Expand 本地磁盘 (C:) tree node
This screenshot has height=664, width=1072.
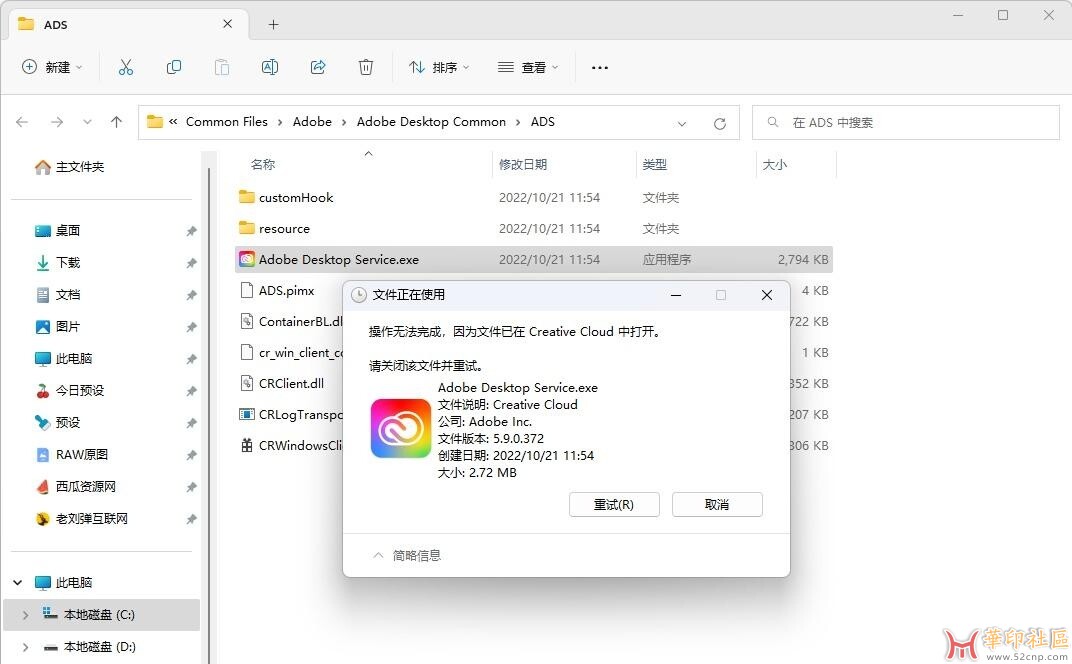(25, 615)
